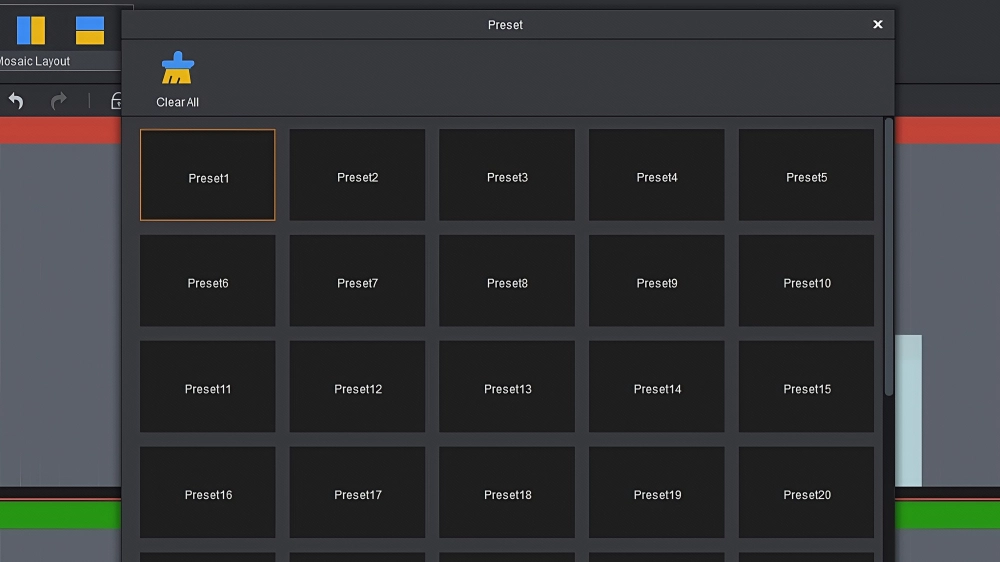This screenshot has width=1000, height=562.
Task: Pick the Preset11 tile
Action: [x=207, y=387]
